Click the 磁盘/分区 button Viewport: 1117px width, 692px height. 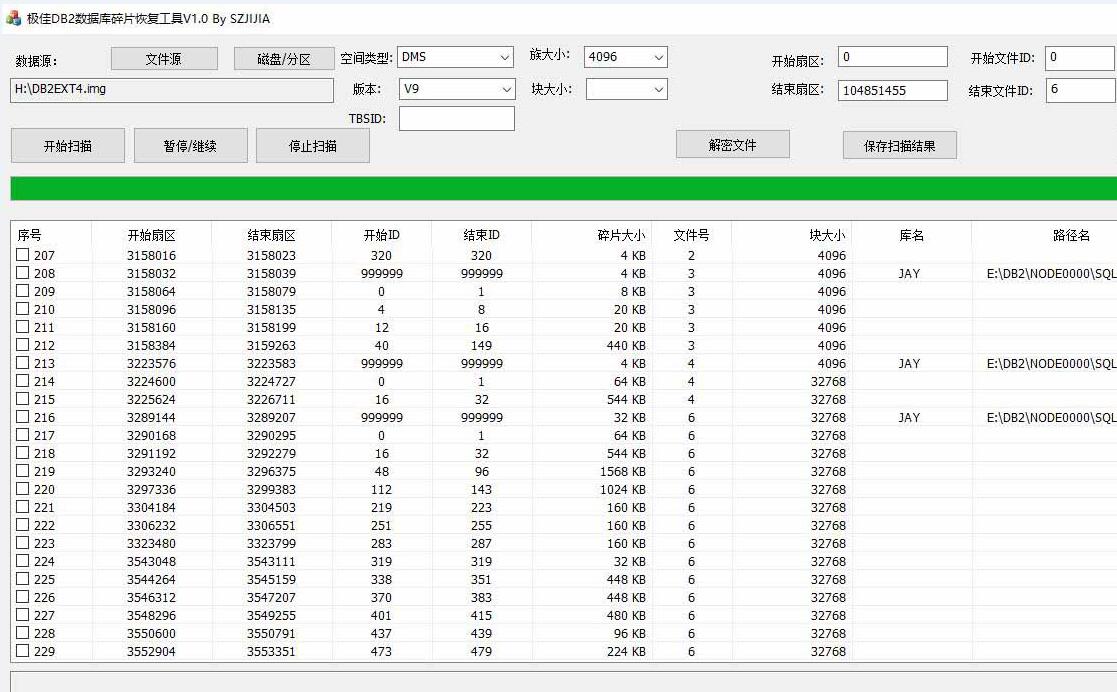pyautogui.click(x=284, y=59)
